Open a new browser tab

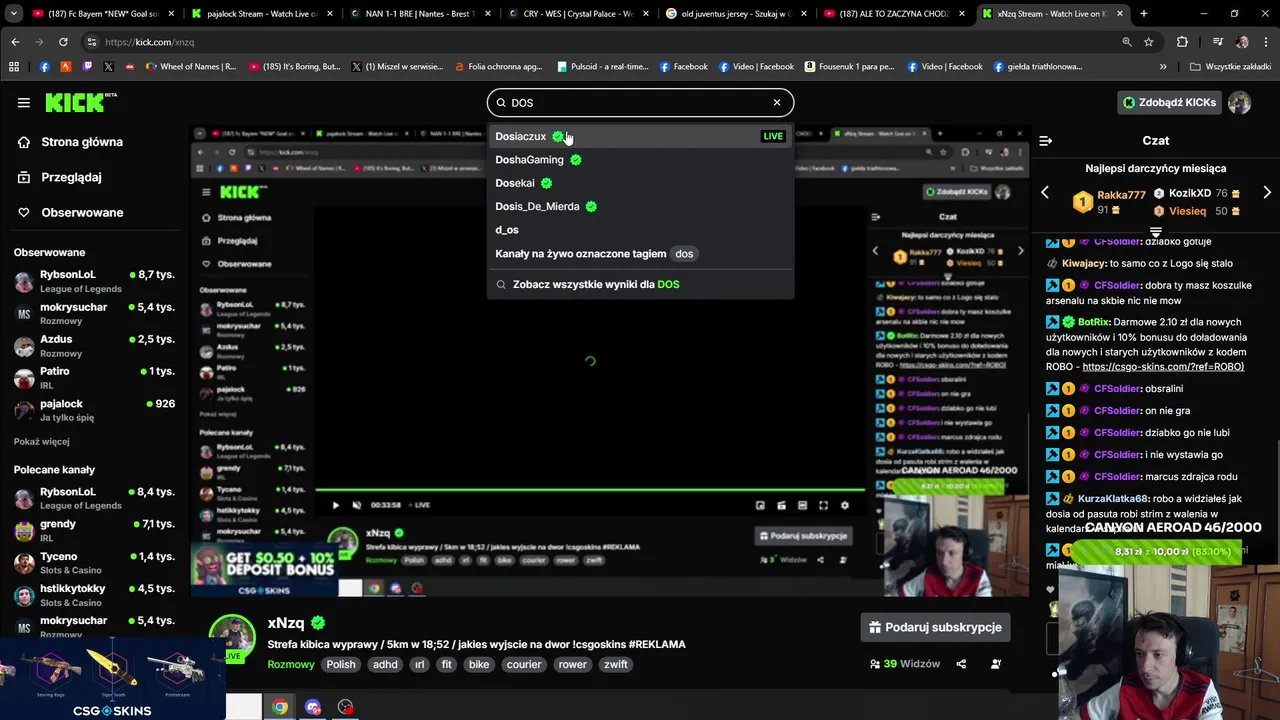pos(1143,14)
